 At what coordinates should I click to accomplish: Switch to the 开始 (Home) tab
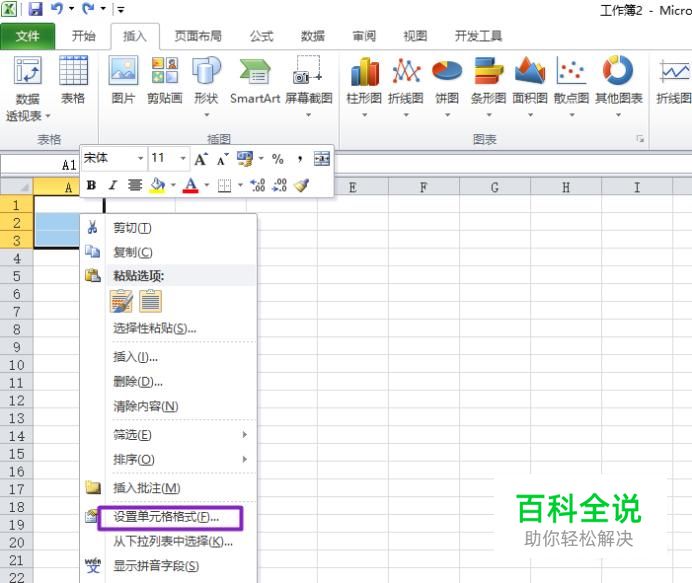[x=83, y=36]
